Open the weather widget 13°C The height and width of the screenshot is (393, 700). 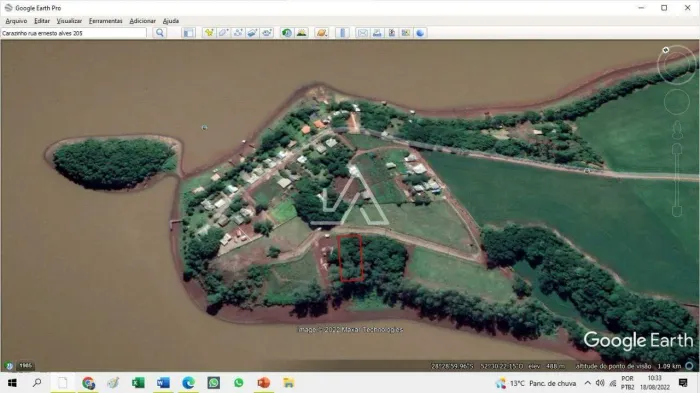536,383
